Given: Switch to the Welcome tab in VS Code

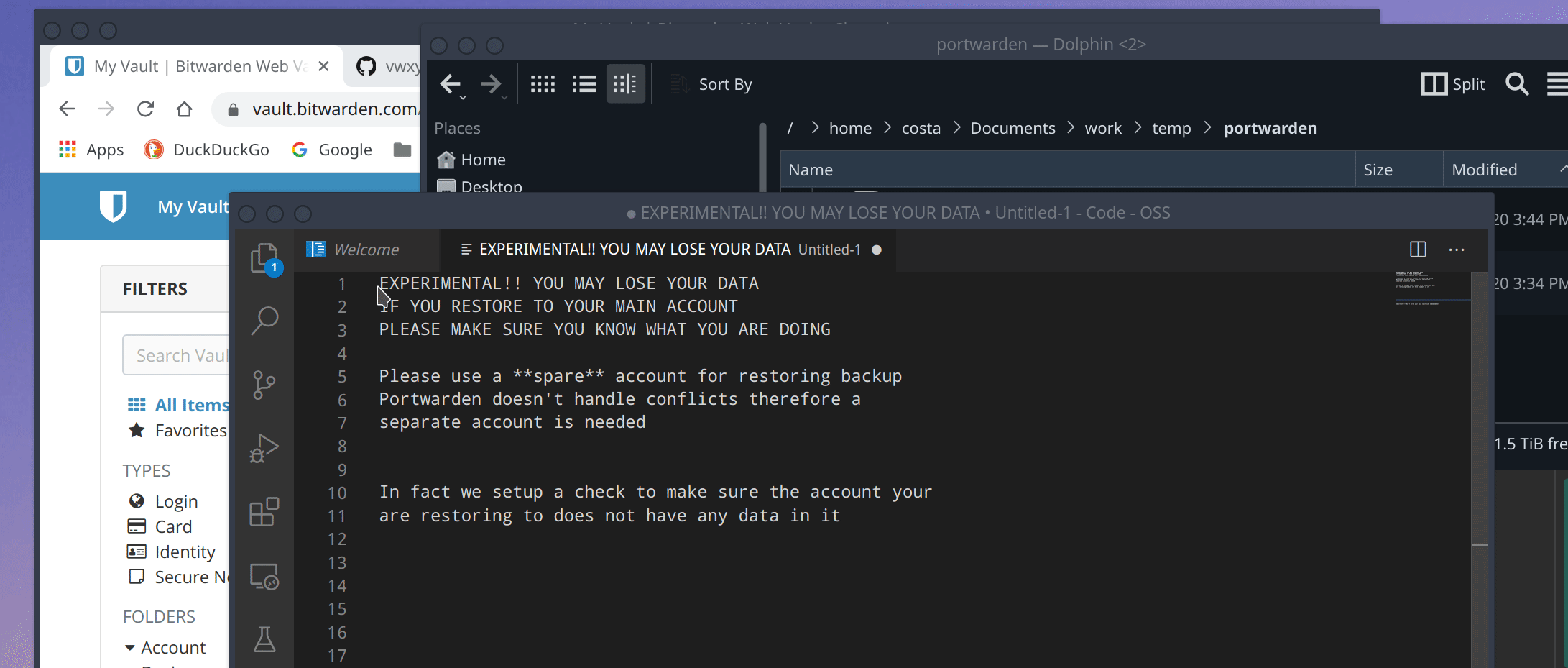Looking at the screenshot, I should click(x=366, y=250).
